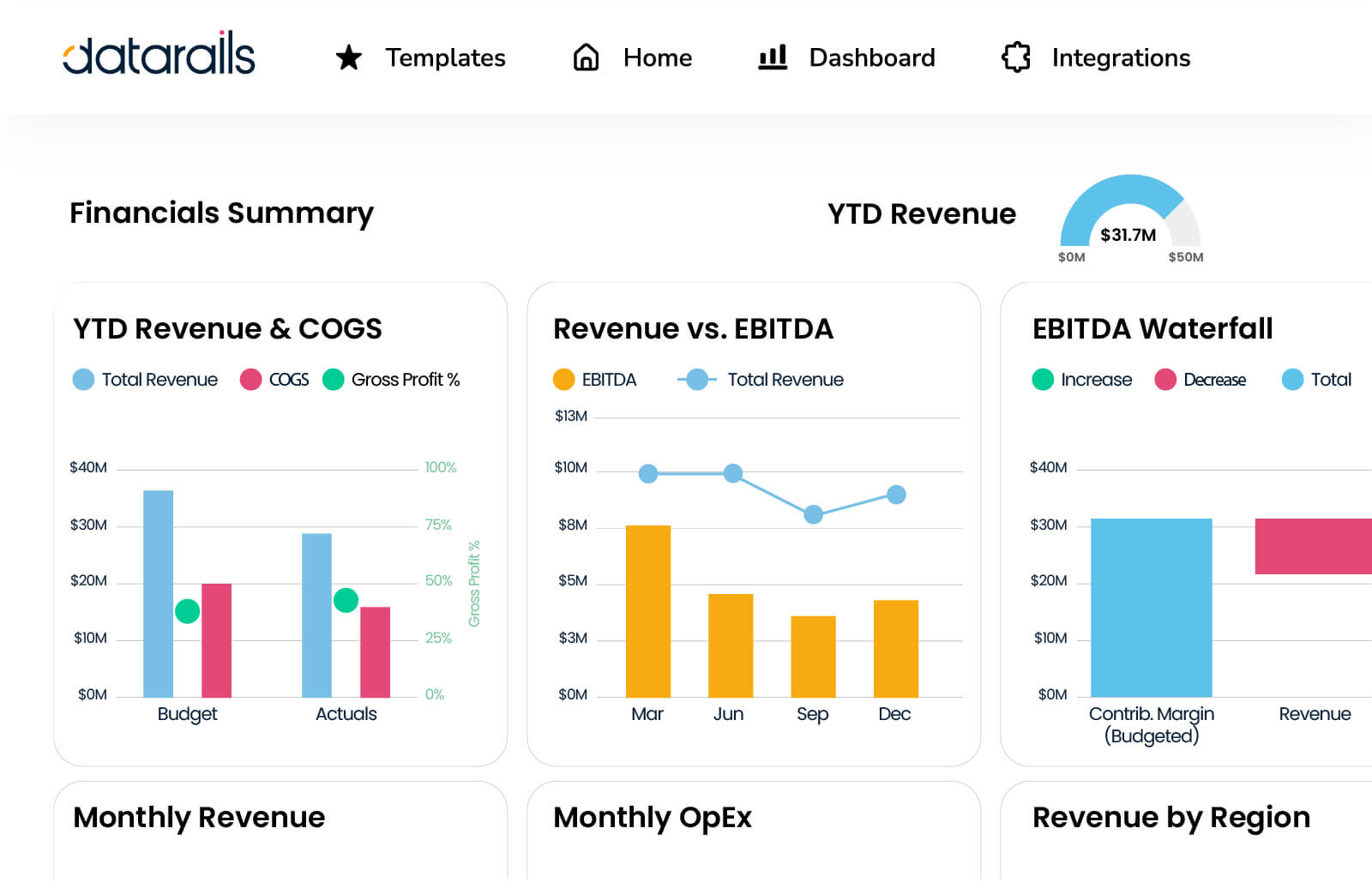1372x888 pixels.
Task: Select the Contrib. Margin (Budgeted) bar
Action: tap(1151, 609)
